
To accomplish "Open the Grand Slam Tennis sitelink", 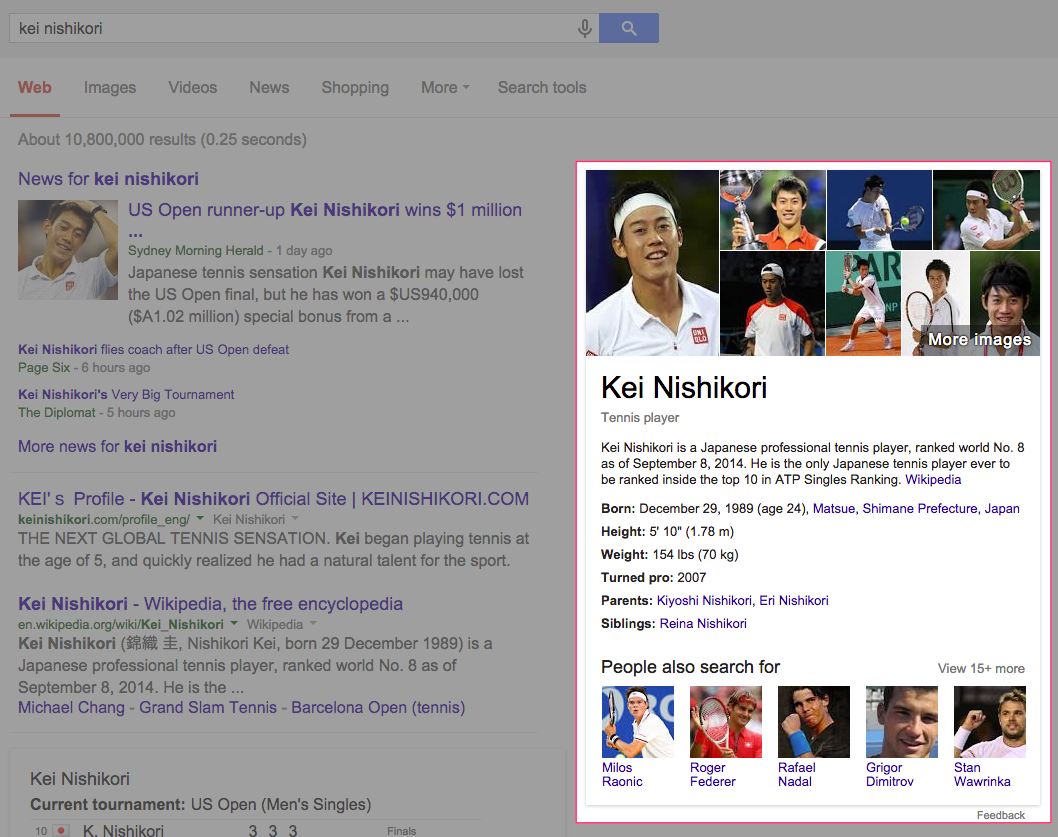I will (208, 707).
